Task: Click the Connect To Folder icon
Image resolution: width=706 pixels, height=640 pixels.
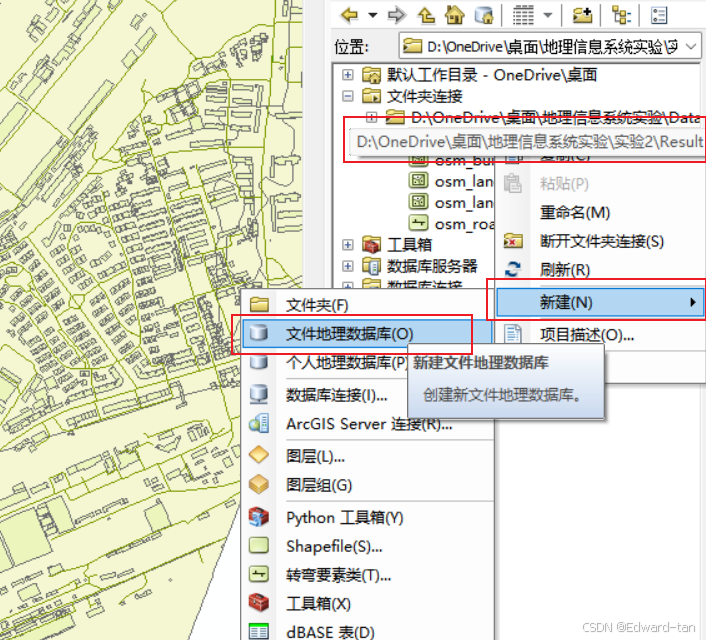Action: 582,15
